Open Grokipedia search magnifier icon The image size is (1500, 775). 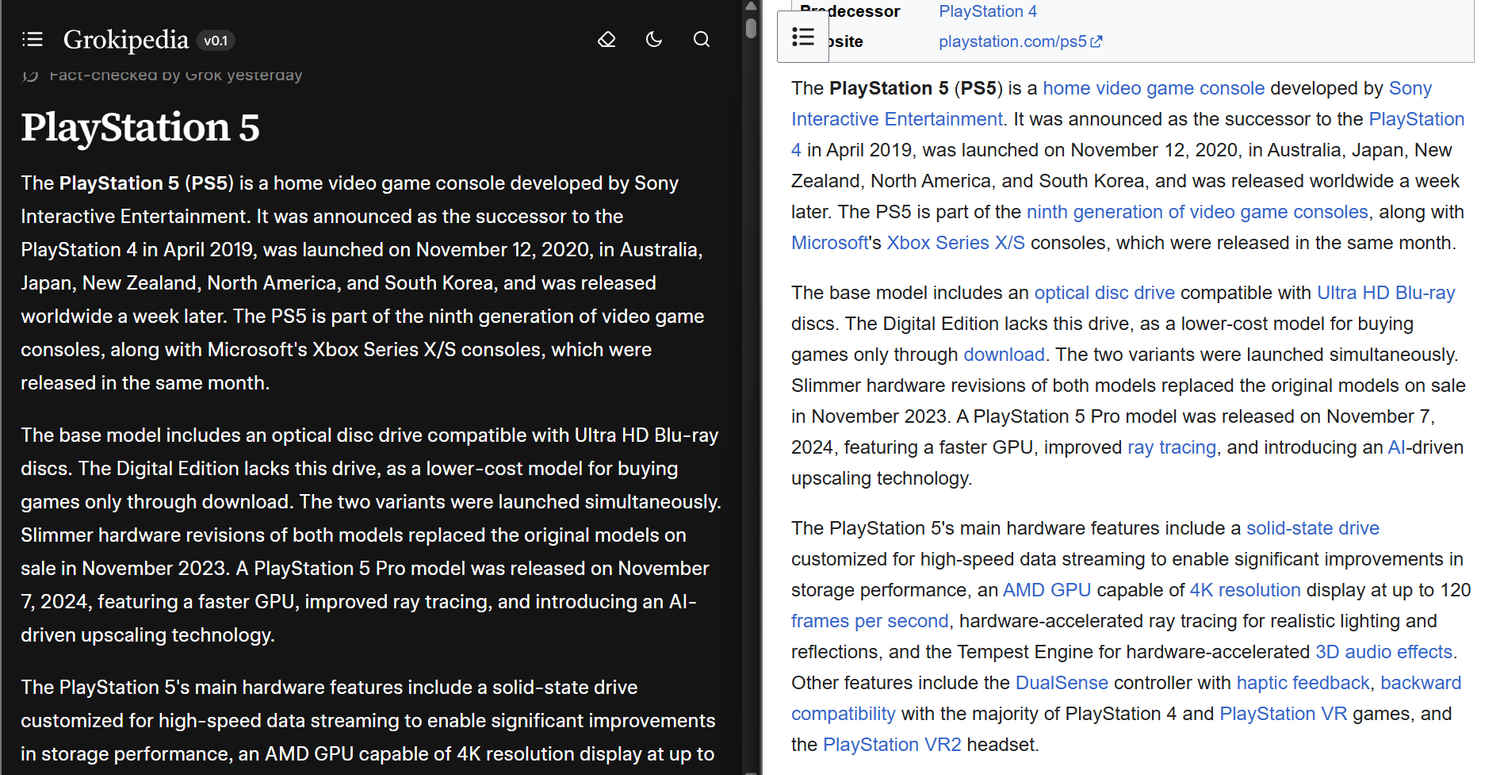[702, 39]
